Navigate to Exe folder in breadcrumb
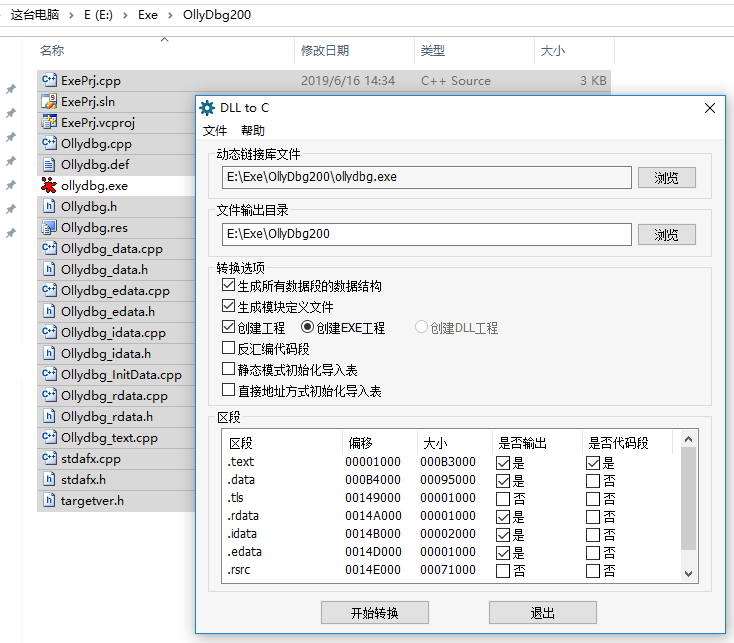 coord(147,15)
